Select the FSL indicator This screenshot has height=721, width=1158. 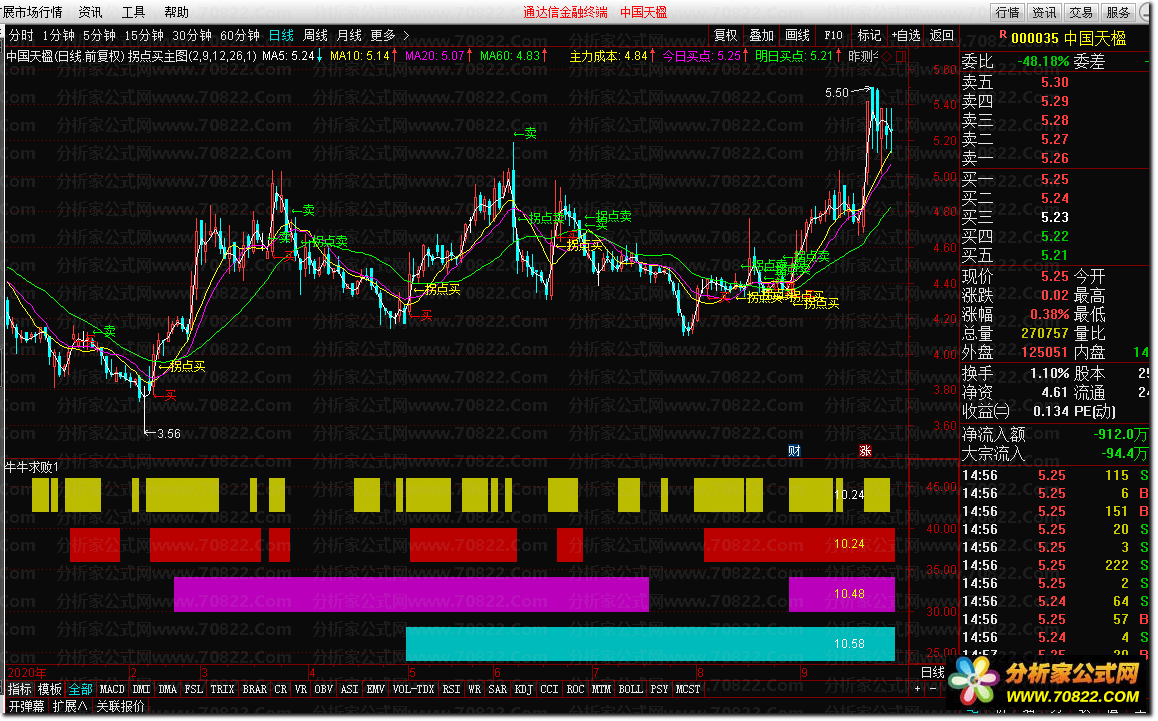193,689
